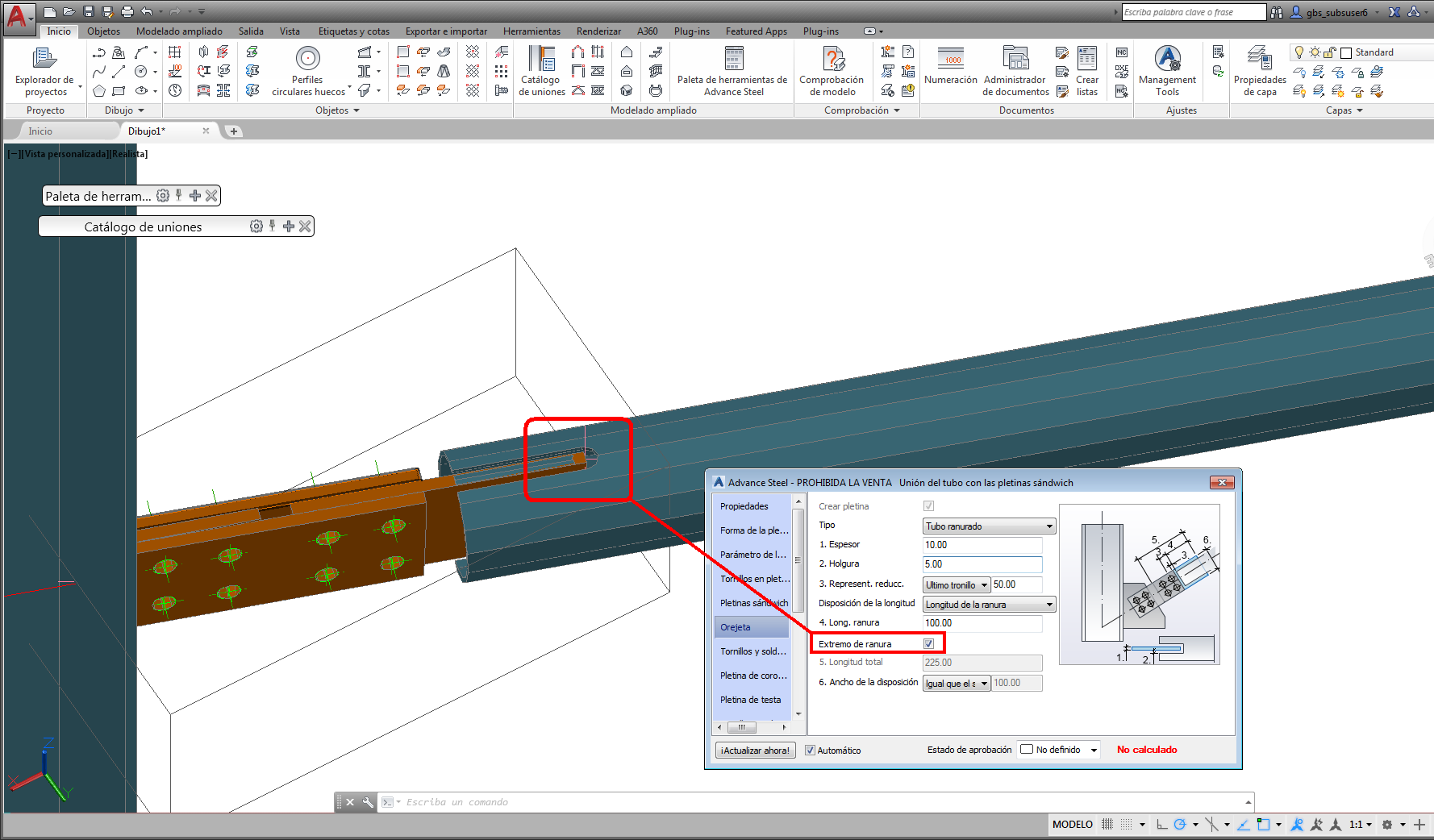The image size is (1434, 840).
Task: Close the Catálogo de uniones palette
Action: [x=305, y=227]
